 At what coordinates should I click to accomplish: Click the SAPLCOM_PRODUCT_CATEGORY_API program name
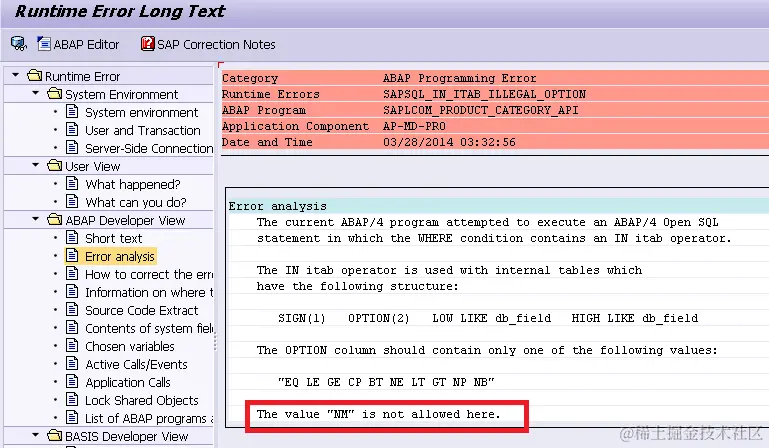(x=481, y=110)
